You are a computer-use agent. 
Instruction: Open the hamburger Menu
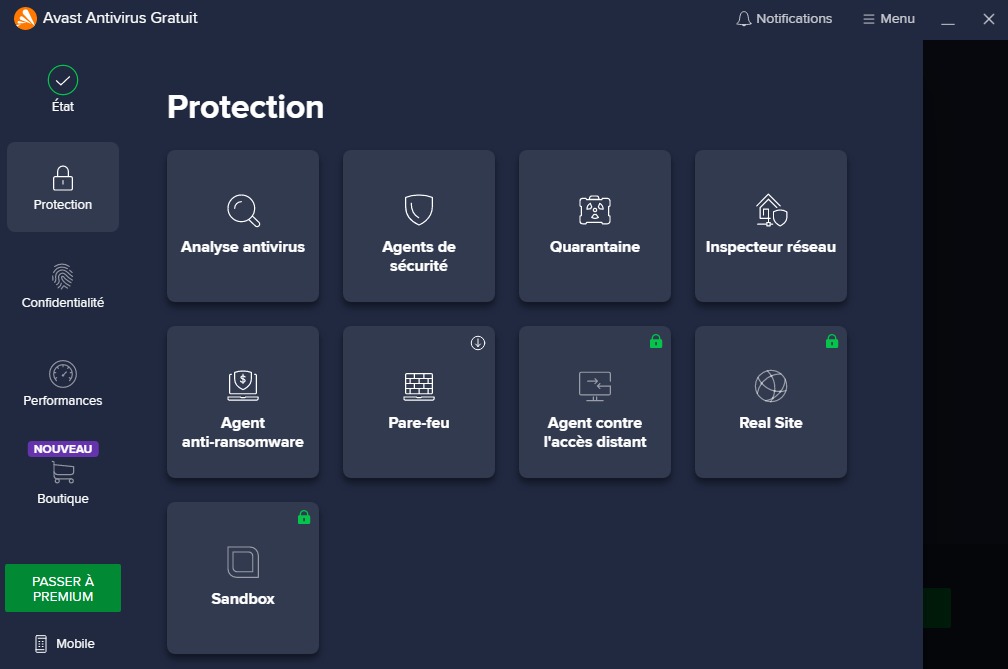[889, 19]
